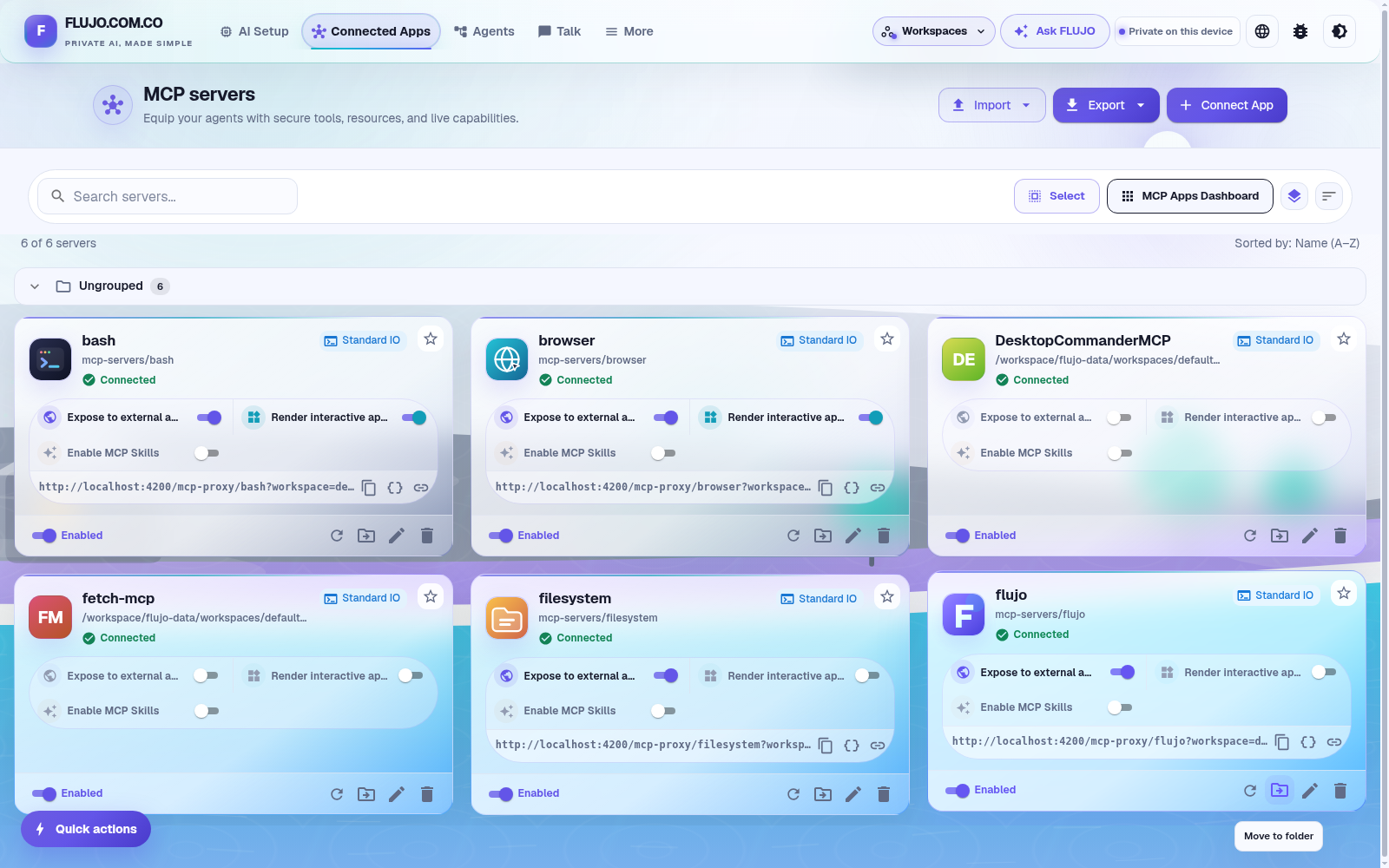Click link icon next to bash URL

(421, 488)
